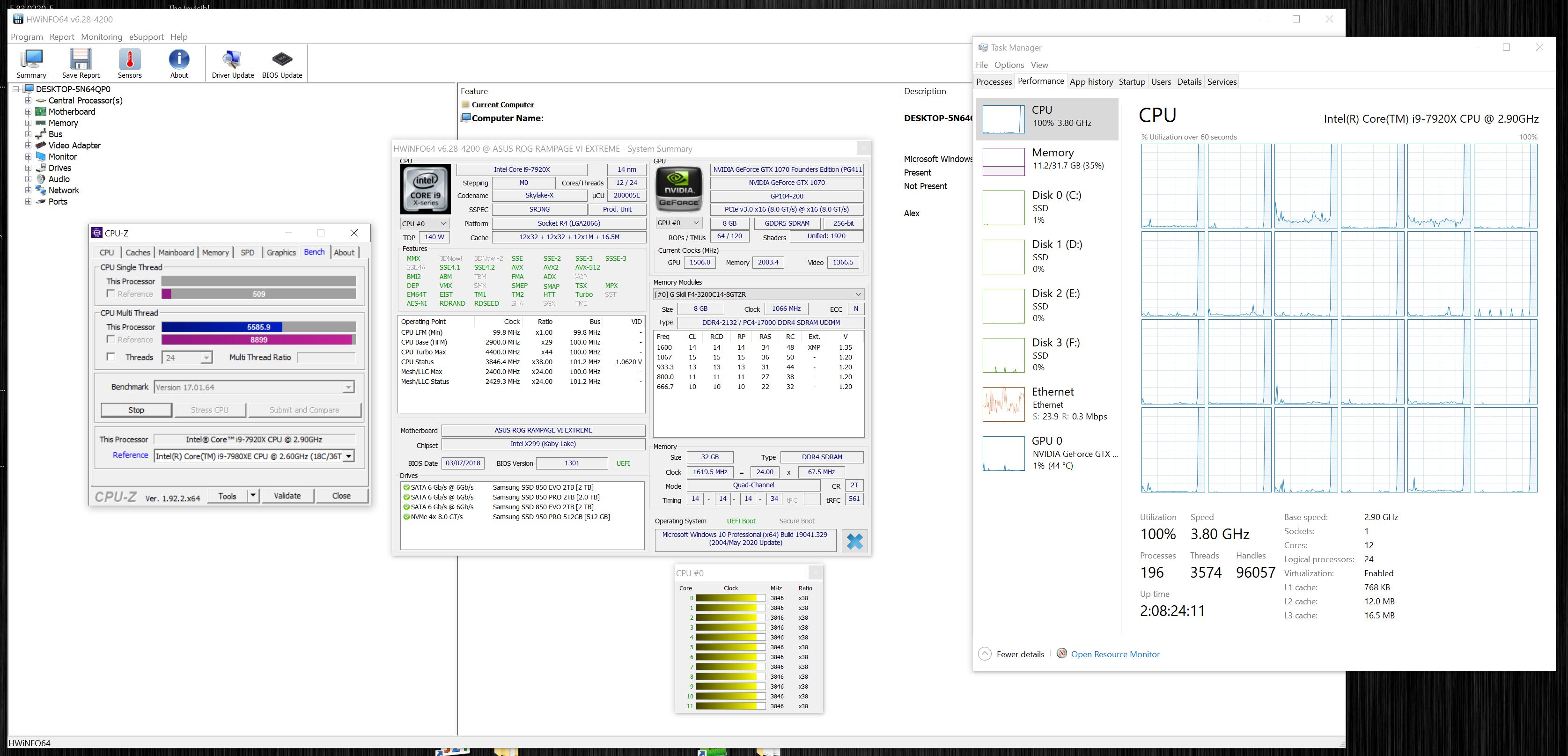Enable the CPU Multi Thread Reference checkbox

[111, 339]
